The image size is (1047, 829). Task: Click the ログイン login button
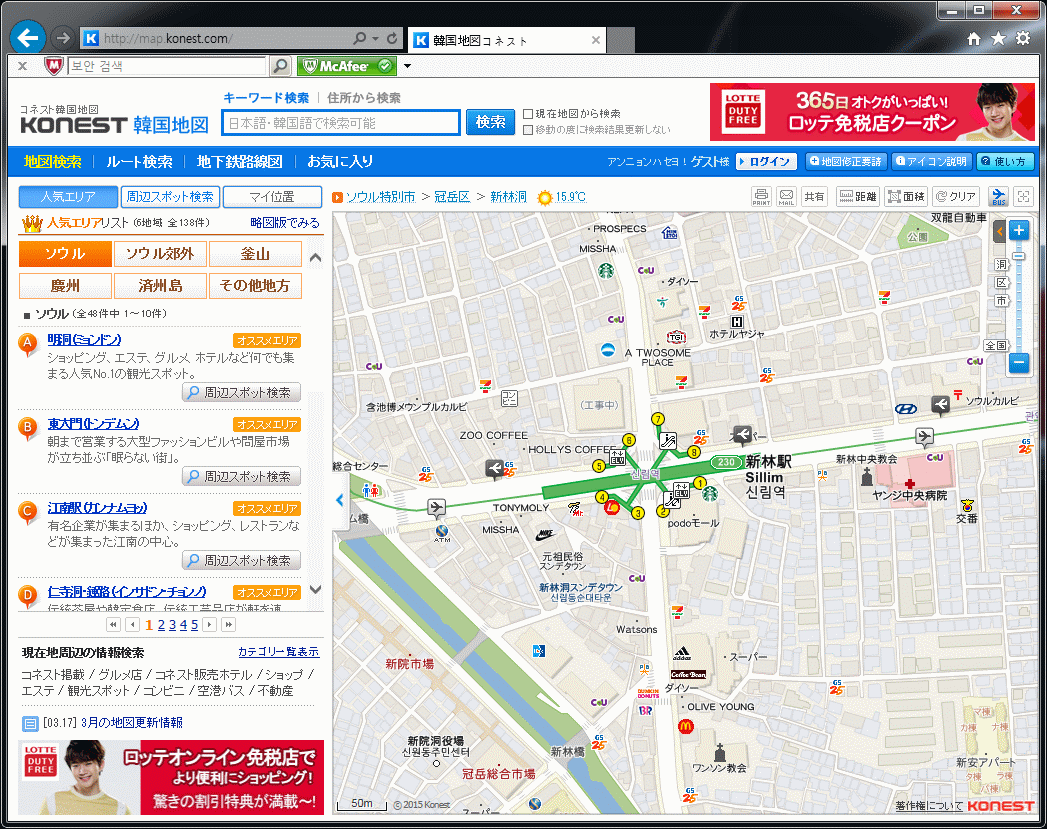pyautogui.click(x=766, y=162)
